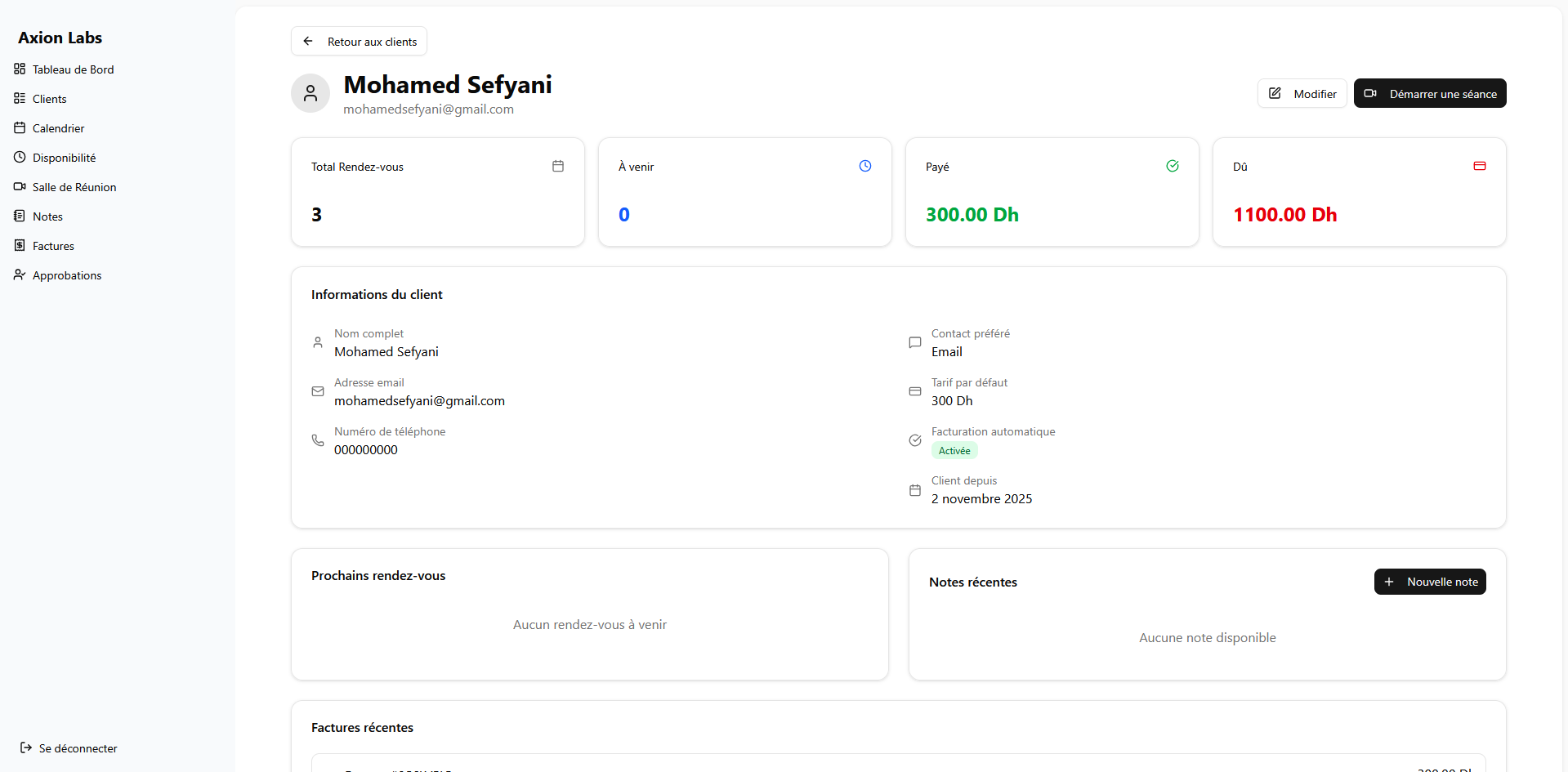Viewport: 1568px width, 772px height.
Task: Click the red card icon on the Dû card
Action: coord(1479,165)
